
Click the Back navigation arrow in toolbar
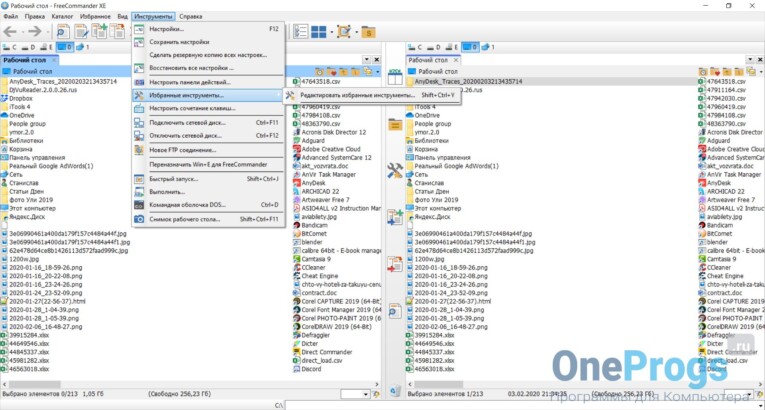10,32
